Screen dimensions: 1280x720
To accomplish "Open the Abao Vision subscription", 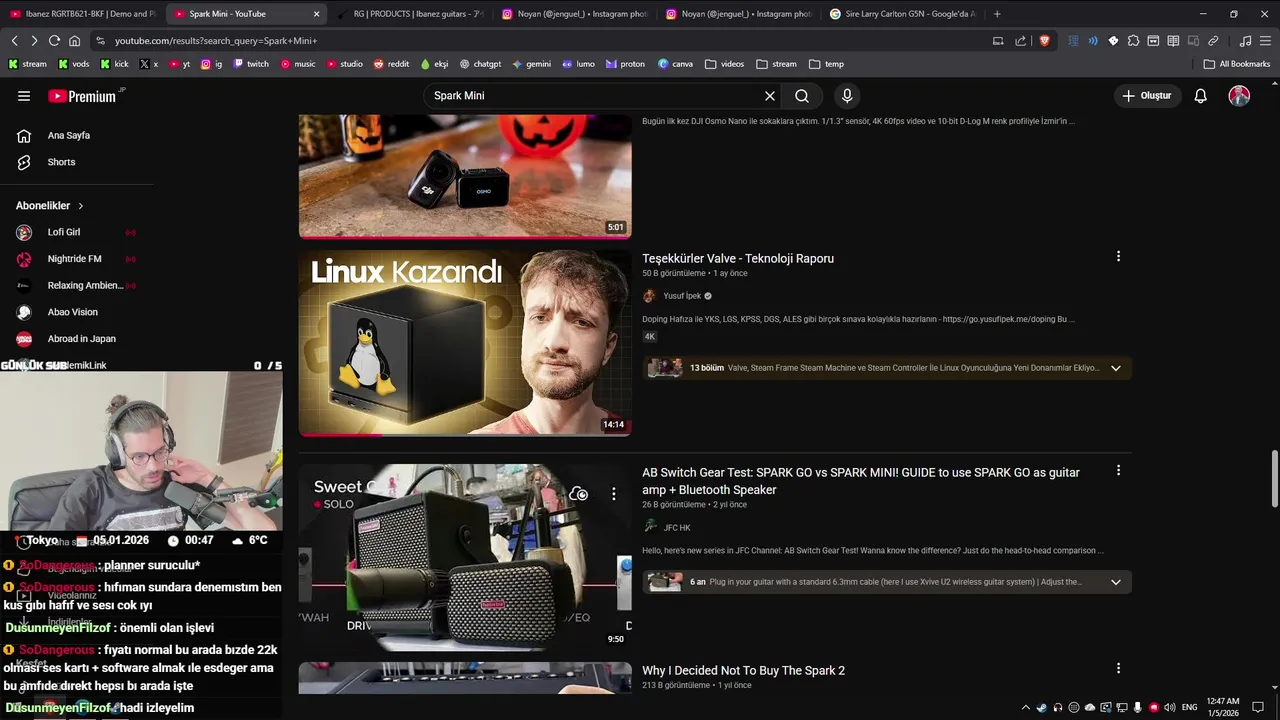I will tap(72, 312).
